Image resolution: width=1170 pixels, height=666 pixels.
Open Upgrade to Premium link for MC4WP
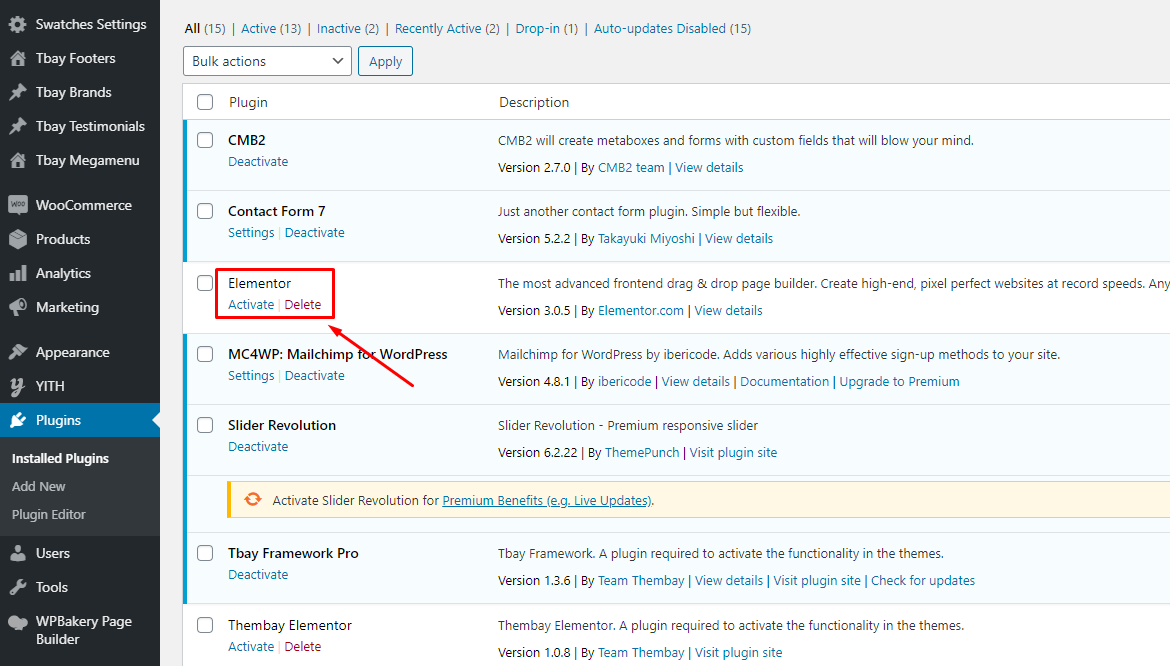pos(899,382)
